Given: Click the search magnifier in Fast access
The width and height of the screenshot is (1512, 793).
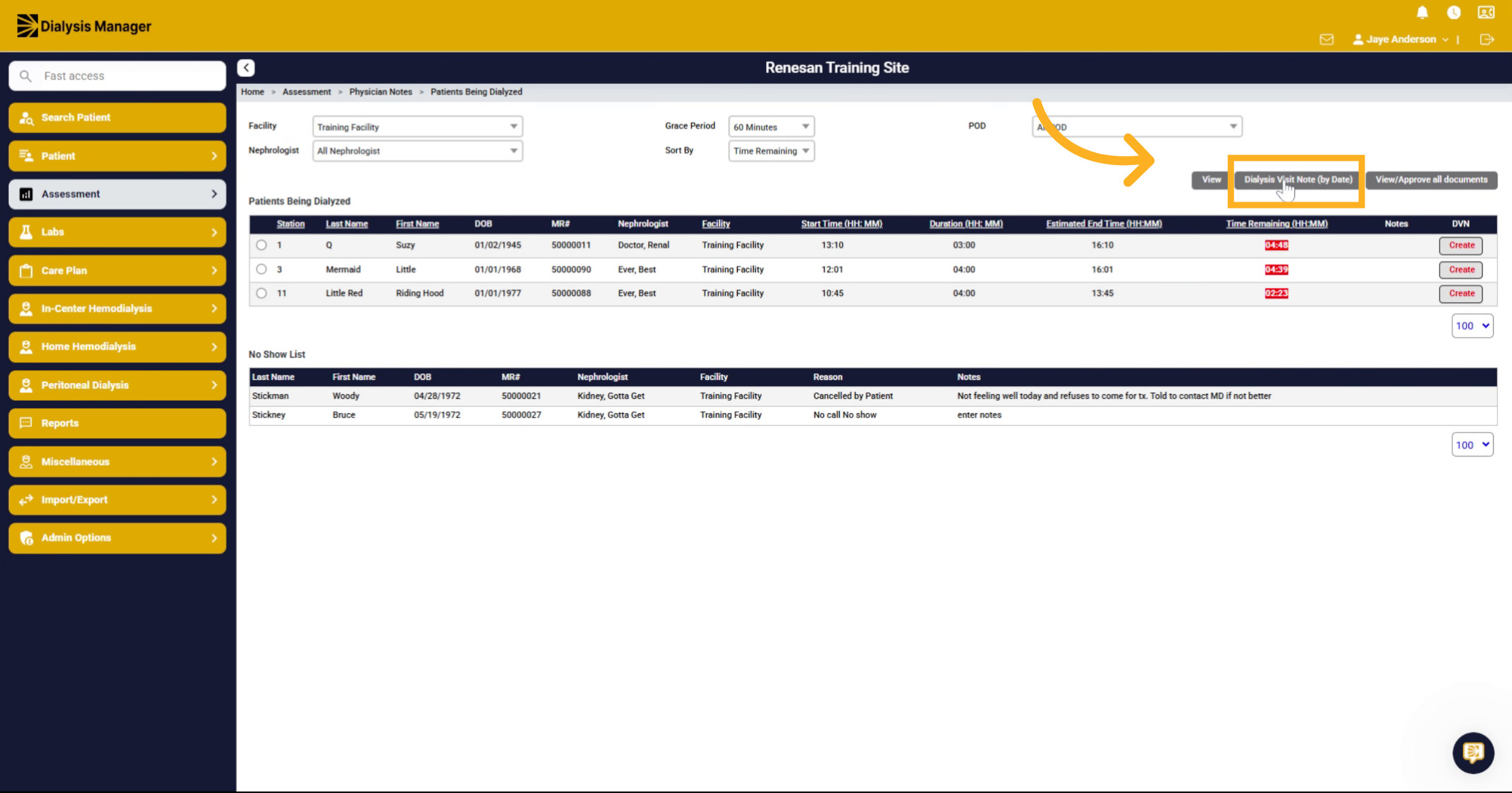Looking at the screenshot, I should coord(25,76).
